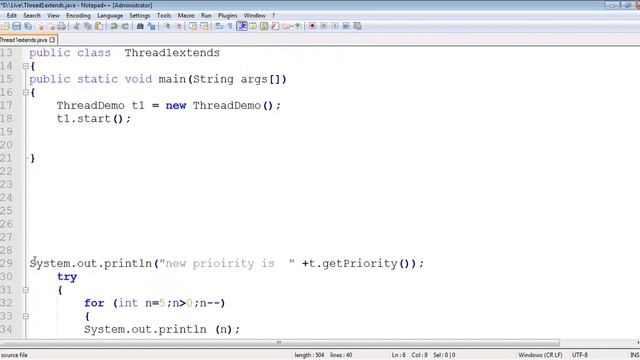The width and height of the screenshot is (640, 360).
Task: Click 'for (int n=5;n>0;n--)' on line 32
Action: coord(155,303)
